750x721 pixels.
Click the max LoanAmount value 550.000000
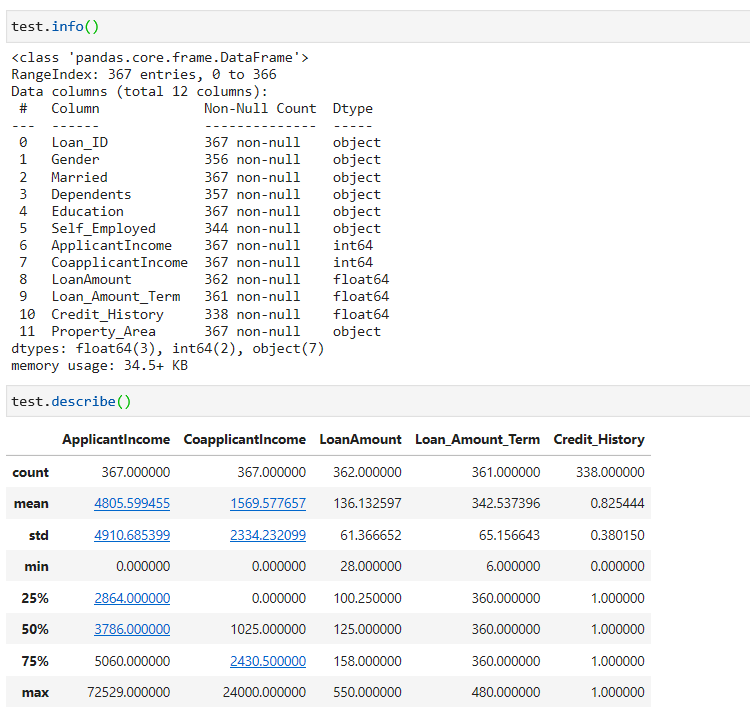point(367,692)
